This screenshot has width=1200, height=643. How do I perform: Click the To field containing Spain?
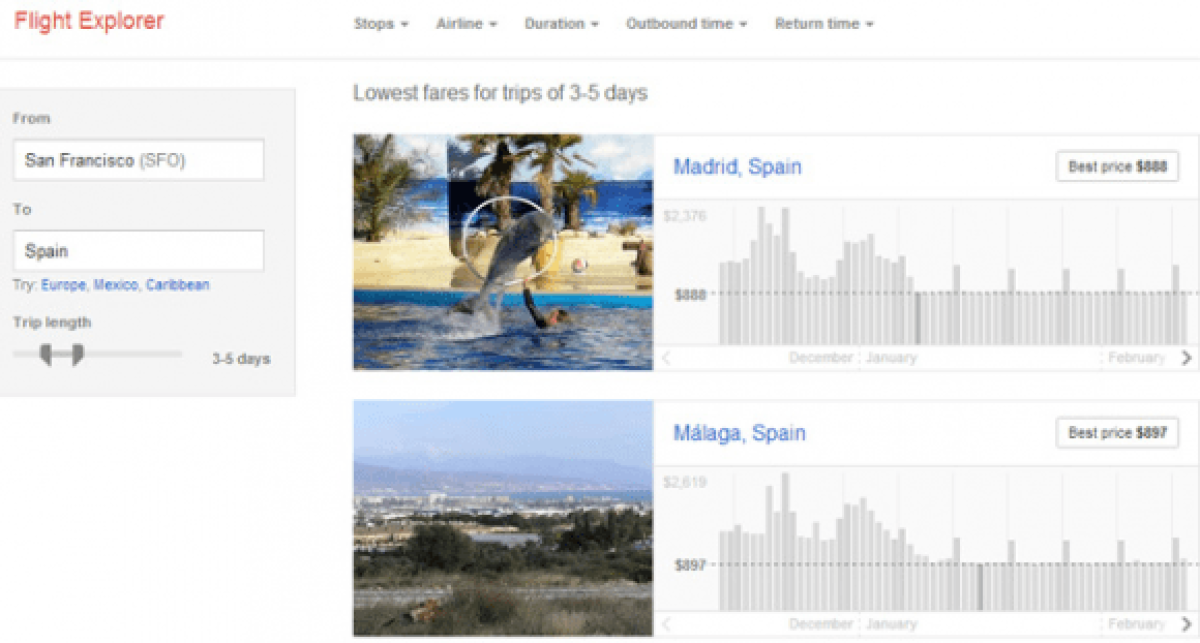[x=138, y=251]
